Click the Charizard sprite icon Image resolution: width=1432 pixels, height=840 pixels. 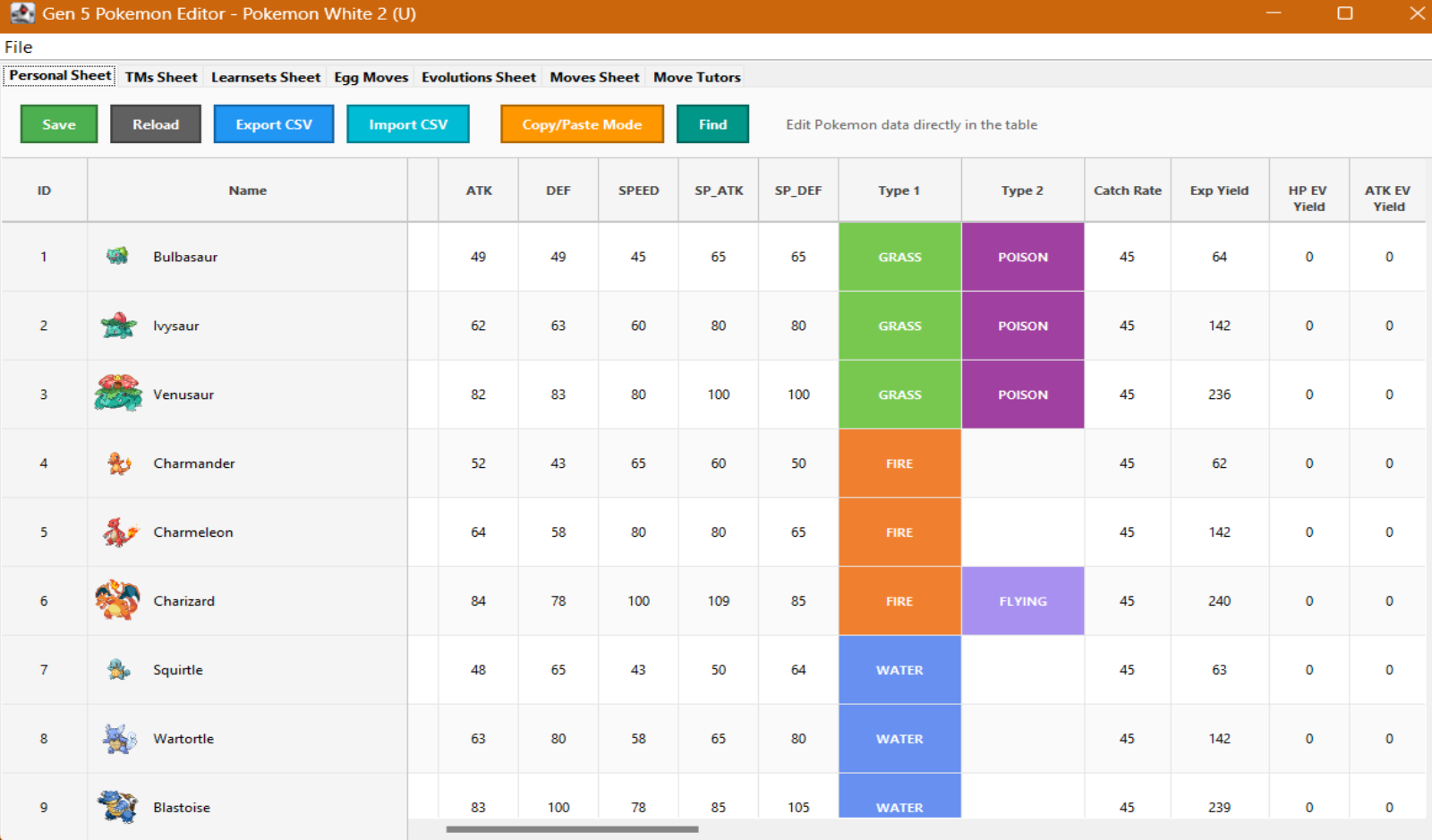[x=118, y=600]
